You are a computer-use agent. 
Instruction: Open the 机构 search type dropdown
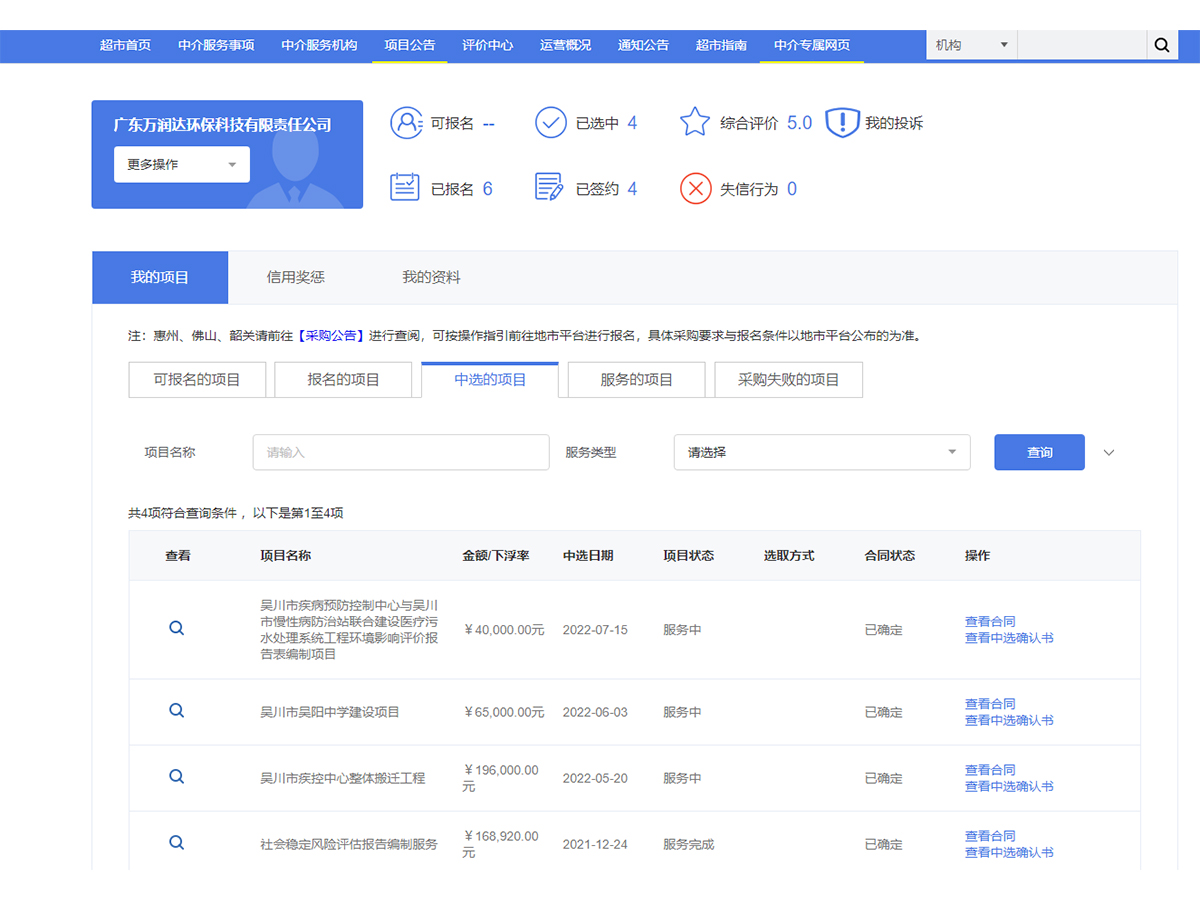971,45
